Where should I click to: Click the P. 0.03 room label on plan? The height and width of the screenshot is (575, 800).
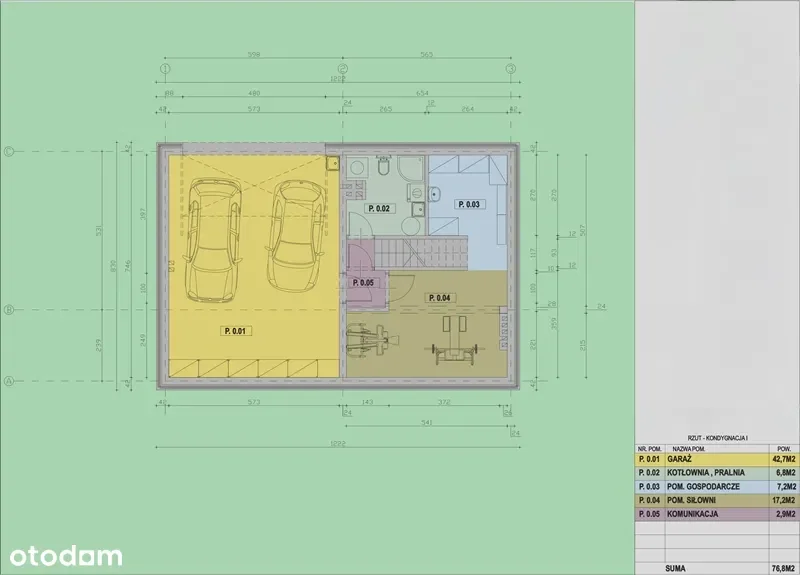468,204
